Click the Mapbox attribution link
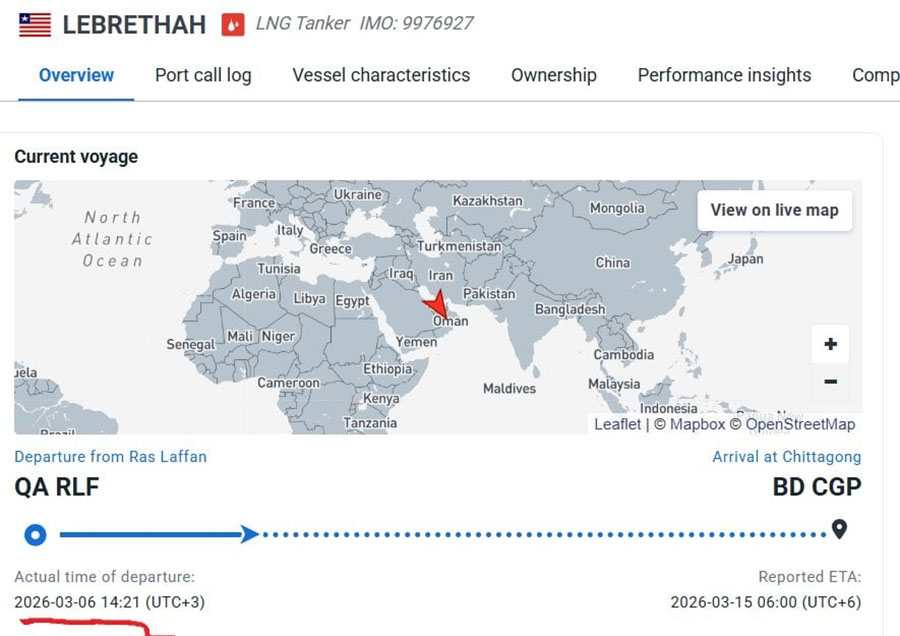This screenshot has width=900, height=636. coord(697,424)
